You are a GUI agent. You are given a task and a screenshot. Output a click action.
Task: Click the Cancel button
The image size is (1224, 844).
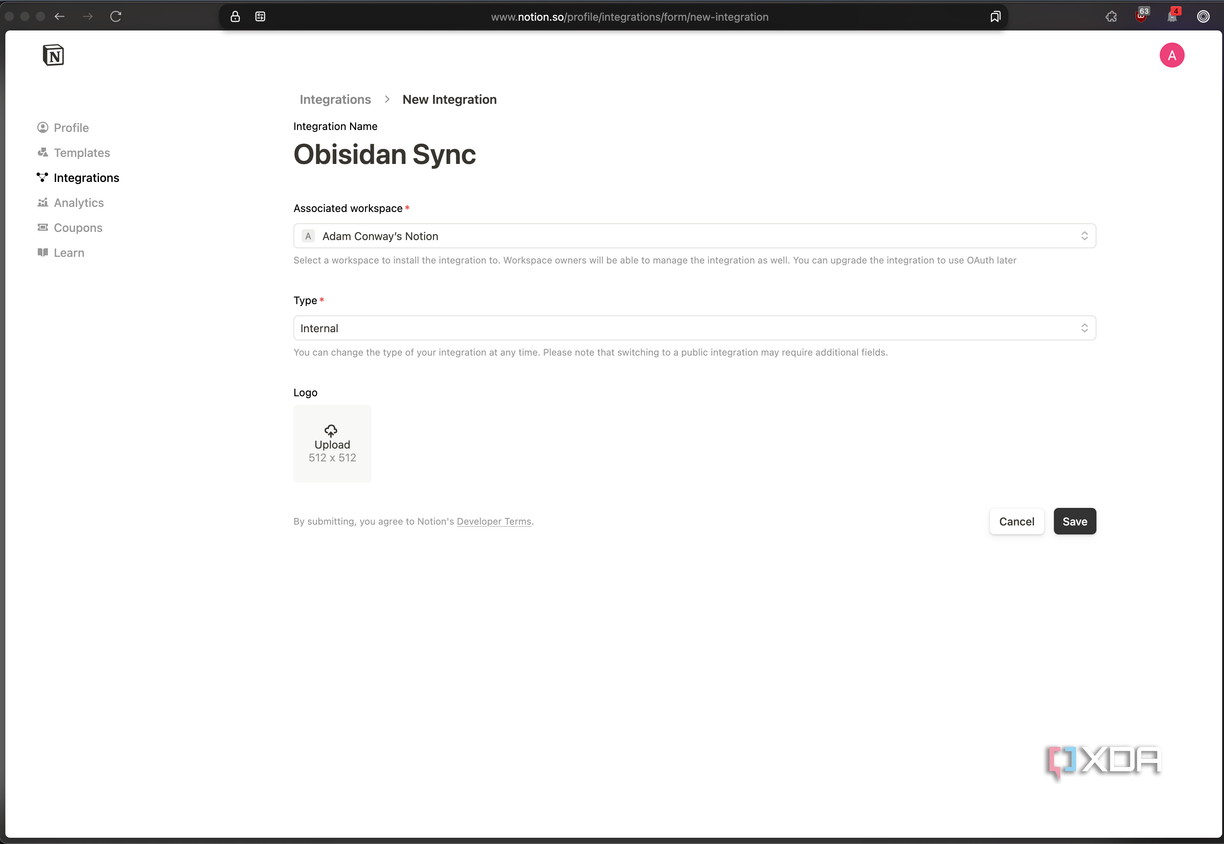pyautogui.click(x=1017, y=522)
